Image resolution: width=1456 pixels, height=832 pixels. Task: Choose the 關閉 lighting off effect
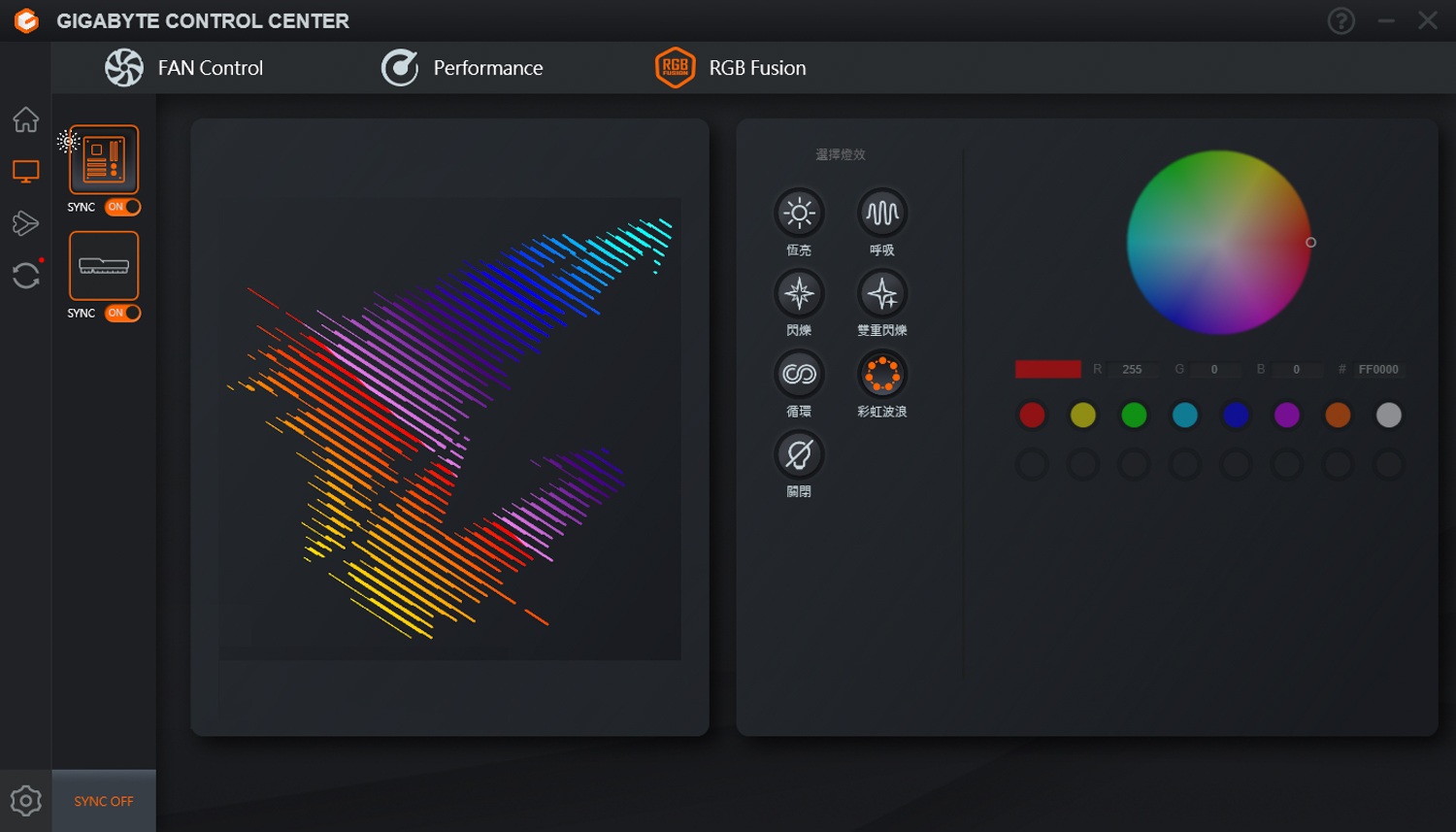click(799, 454)
